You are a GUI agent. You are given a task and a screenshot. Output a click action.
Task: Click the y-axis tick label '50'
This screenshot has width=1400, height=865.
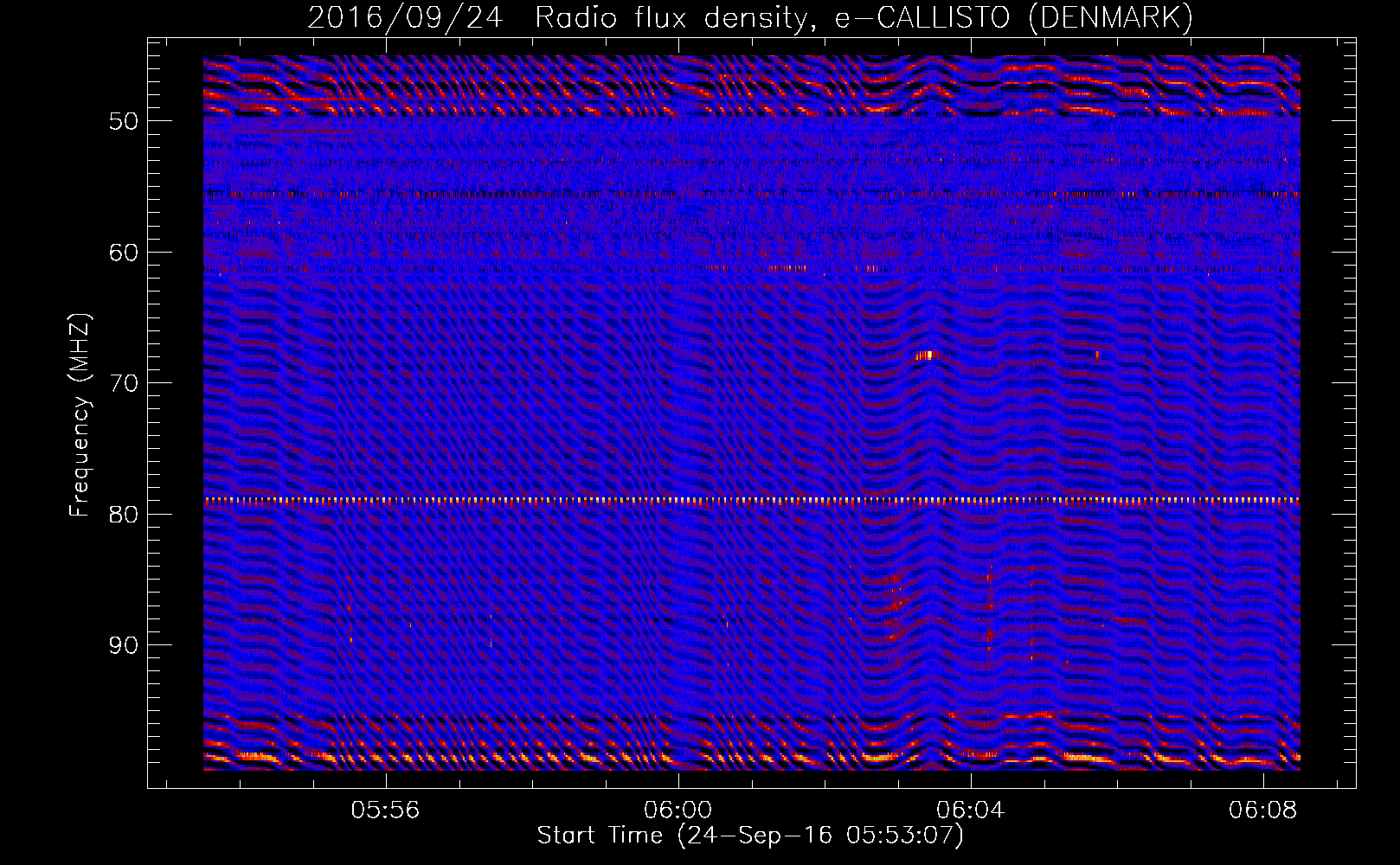coord(124,121)
